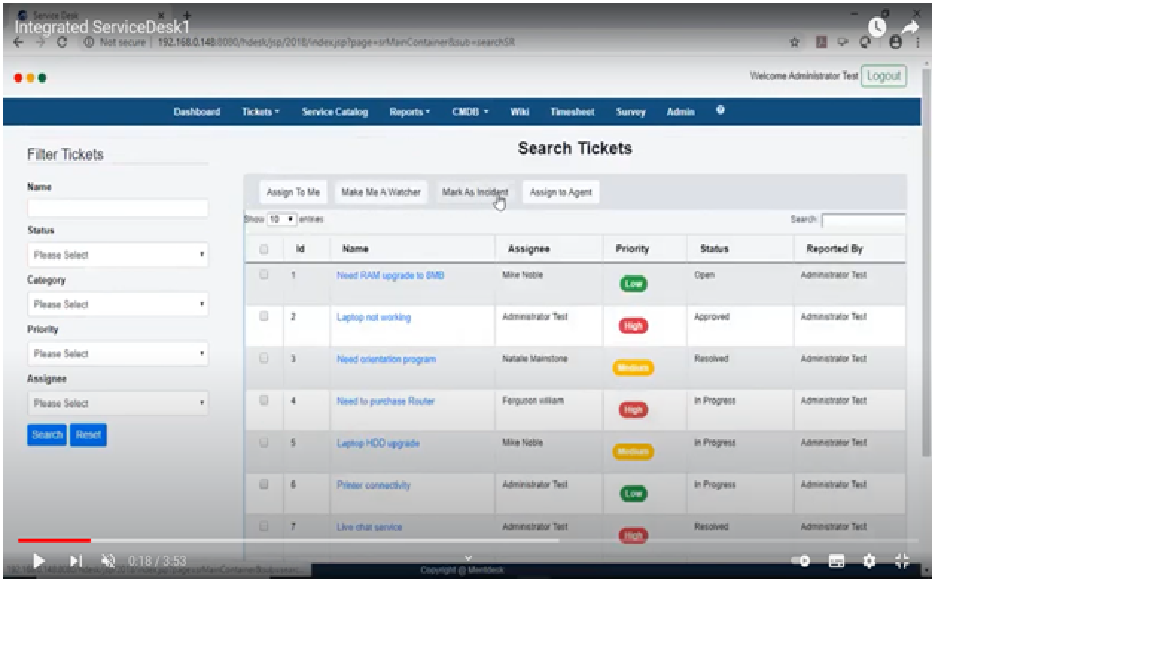The height and width of the screenshot is (648, 1152).
Task: Open Watch later clock icon
Action: tap(876, 27)
